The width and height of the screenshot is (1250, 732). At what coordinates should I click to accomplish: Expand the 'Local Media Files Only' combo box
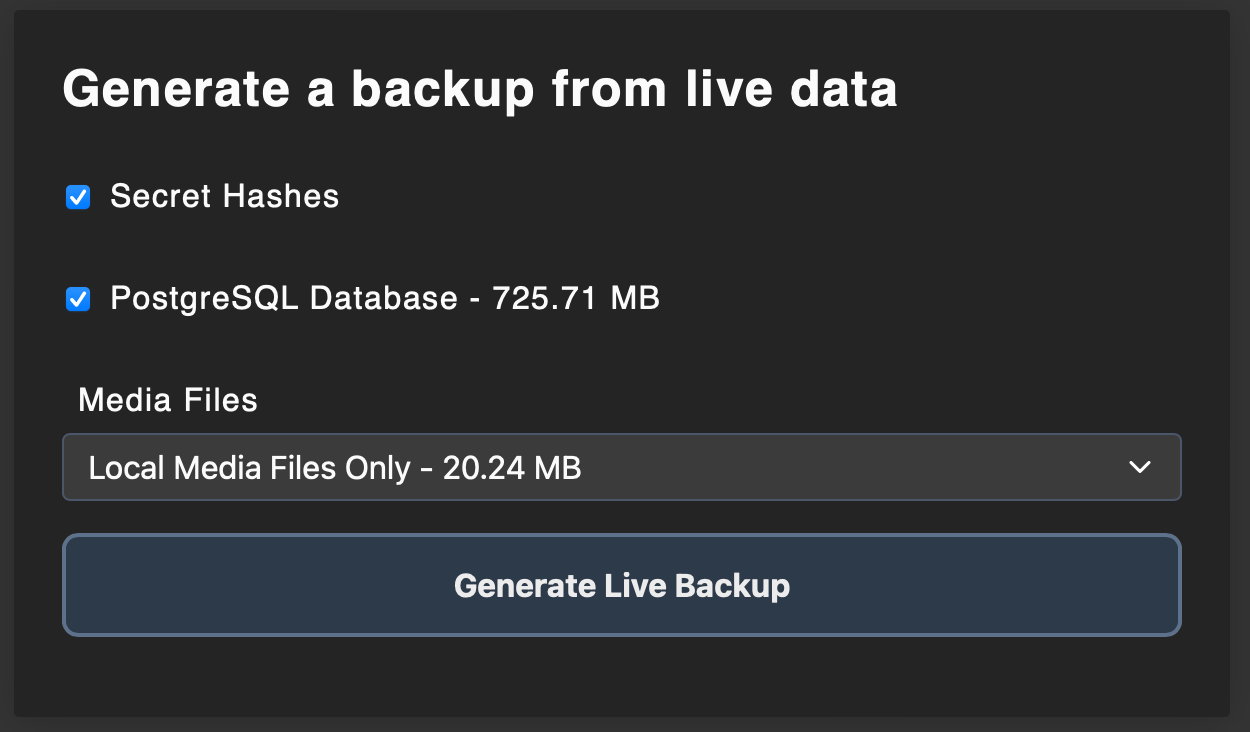pyautogui.click(x=621, y=467)
